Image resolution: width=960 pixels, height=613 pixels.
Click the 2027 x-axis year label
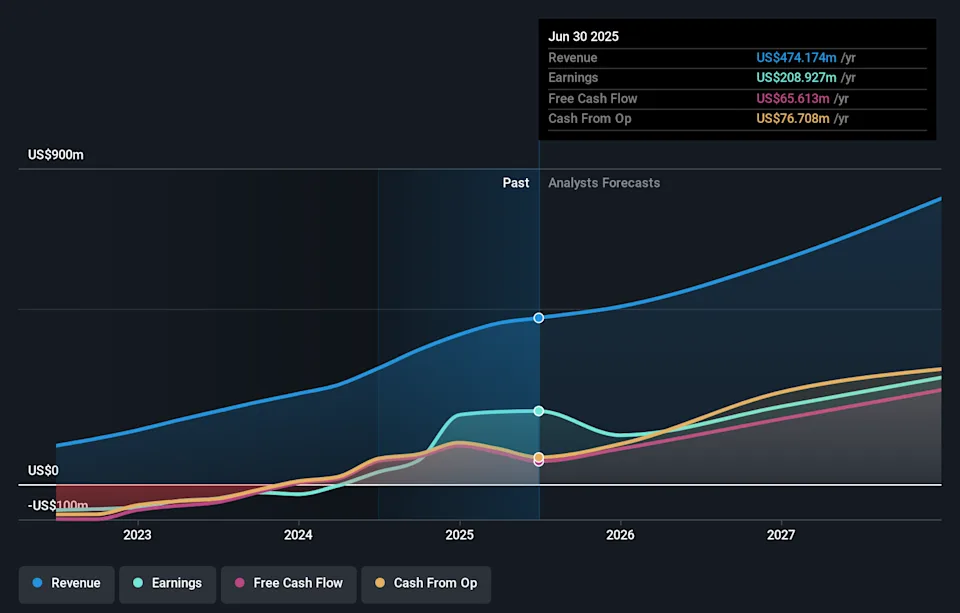781,535
